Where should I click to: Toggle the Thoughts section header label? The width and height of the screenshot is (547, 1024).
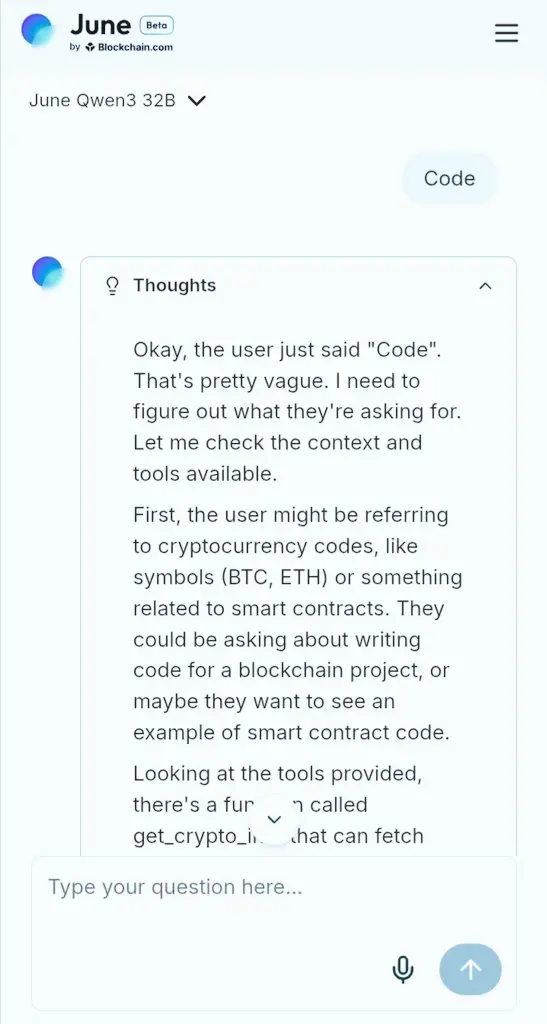click(174, 285)
